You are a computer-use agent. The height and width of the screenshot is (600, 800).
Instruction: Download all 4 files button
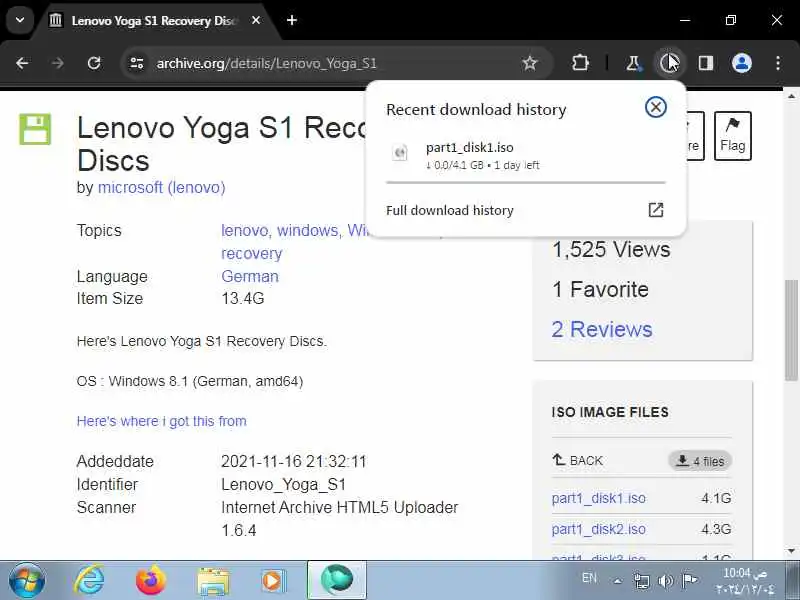700,461
